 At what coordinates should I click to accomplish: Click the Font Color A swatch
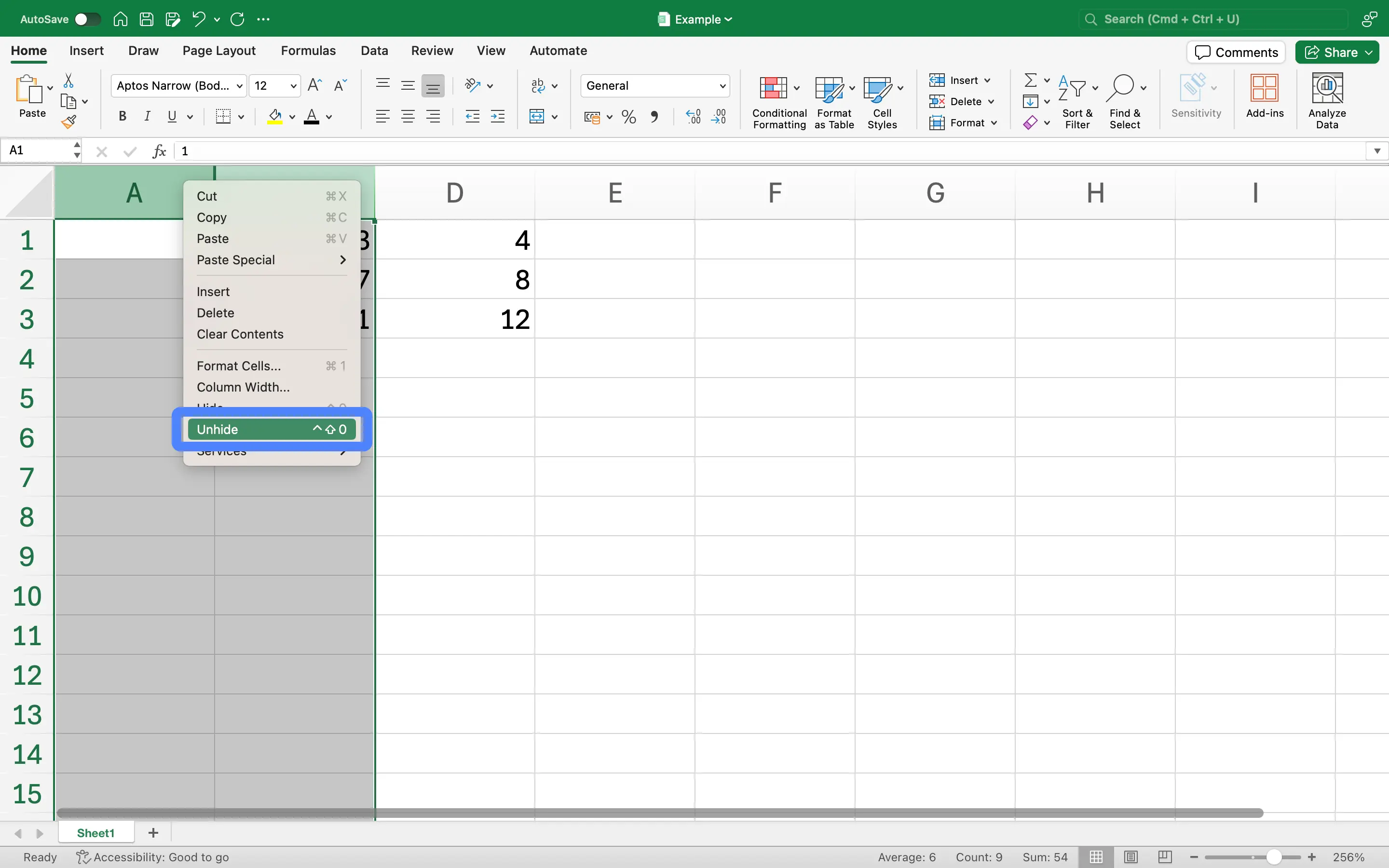coord(312,117)
